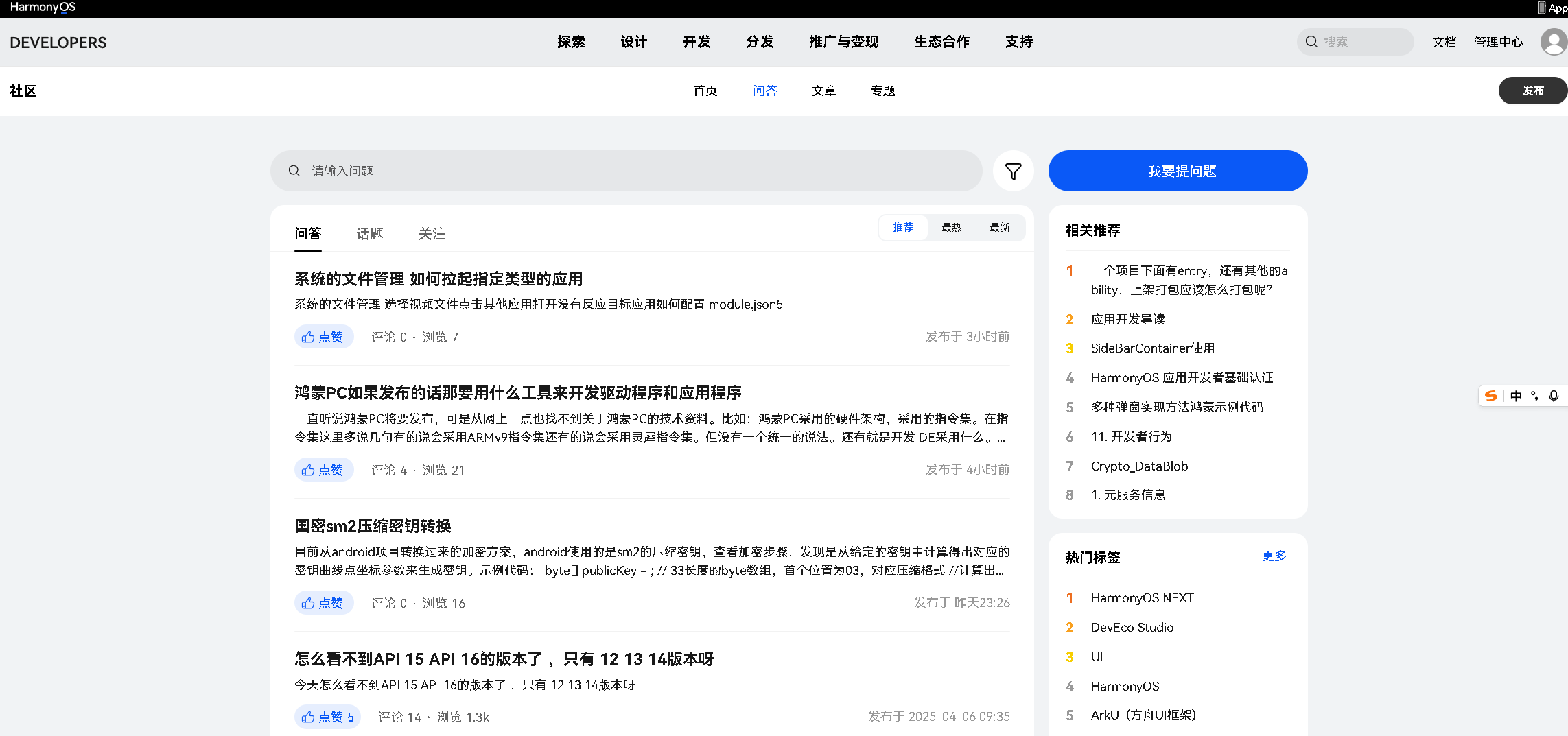Open the 支持 navigation menu
Image resolution: width=1568 pixels, height=736 pixels.
pos(1019,42)
